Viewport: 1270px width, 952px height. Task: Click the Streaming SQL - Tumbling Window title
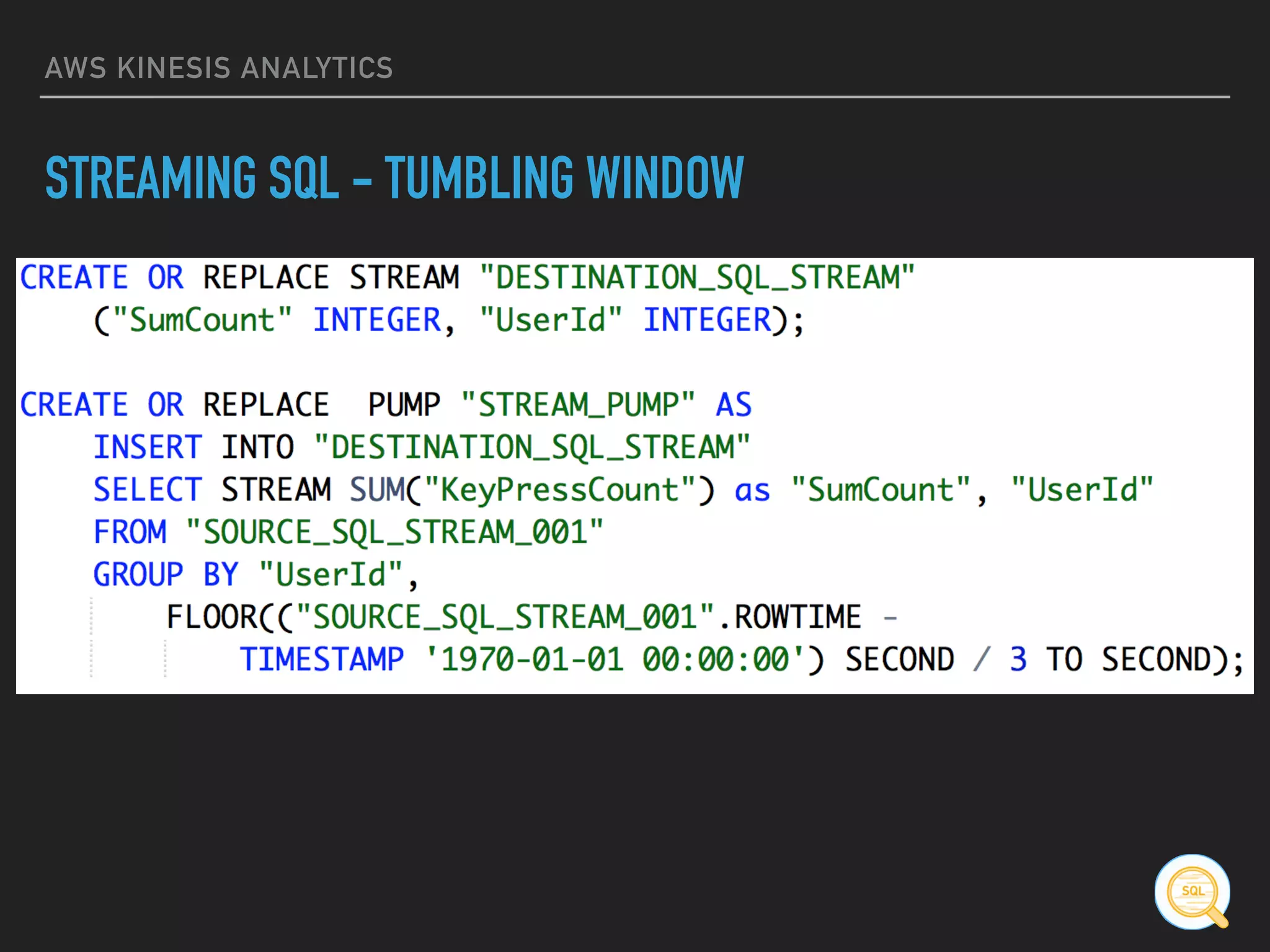(394, 178)
